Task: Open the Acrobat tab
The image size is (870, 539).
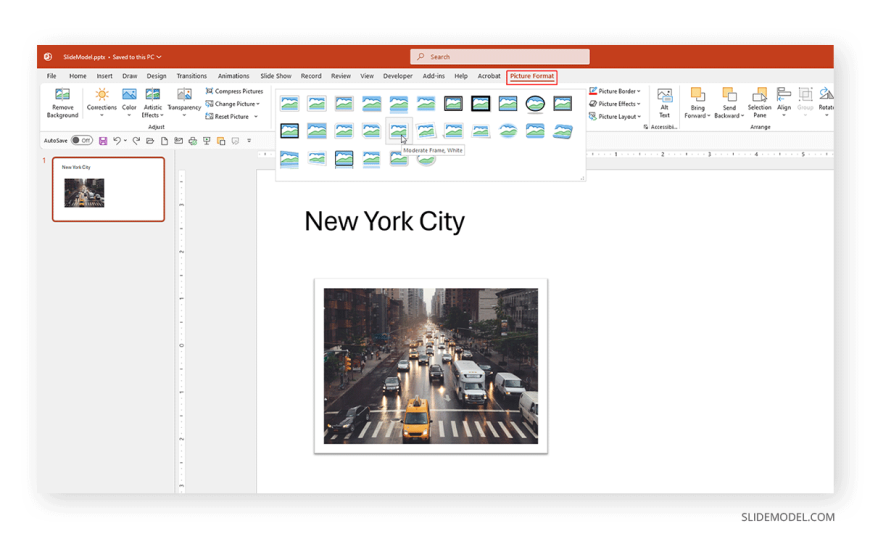Action: click(x=489, y=76)
